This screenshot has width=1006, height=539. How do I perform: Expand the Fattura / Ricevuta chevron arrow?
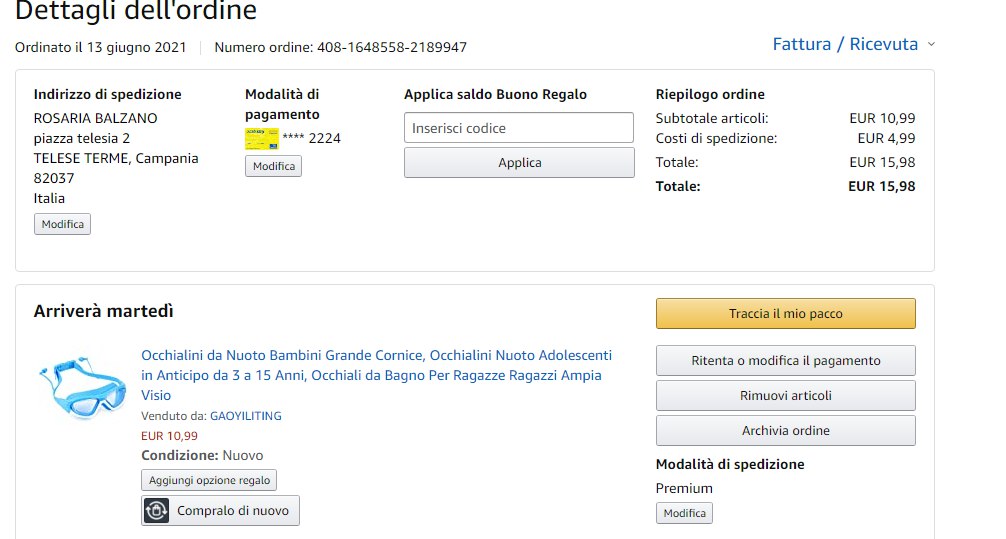[x=931, y=45]
